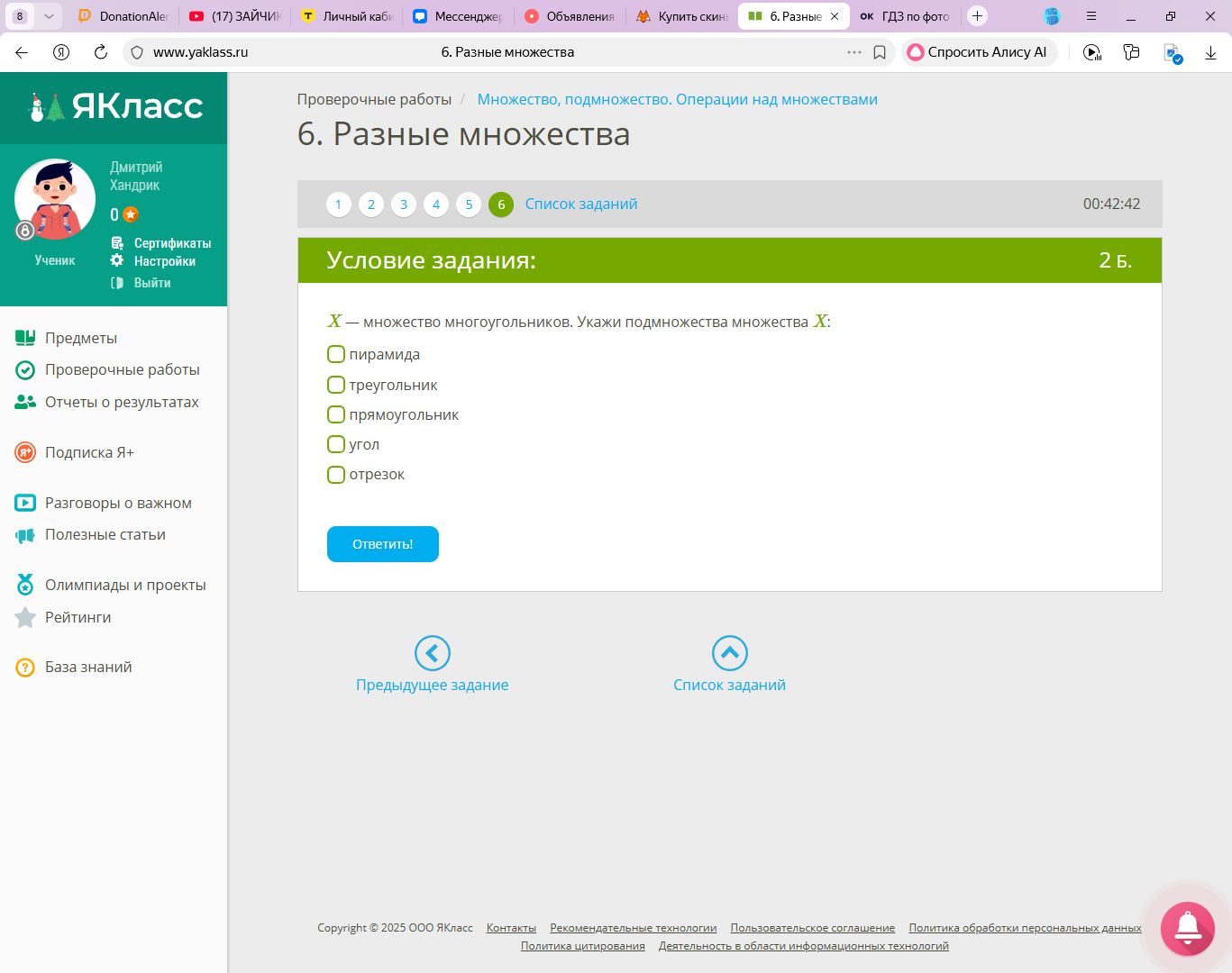Open the browser hamburger menu

point(1091,16)
